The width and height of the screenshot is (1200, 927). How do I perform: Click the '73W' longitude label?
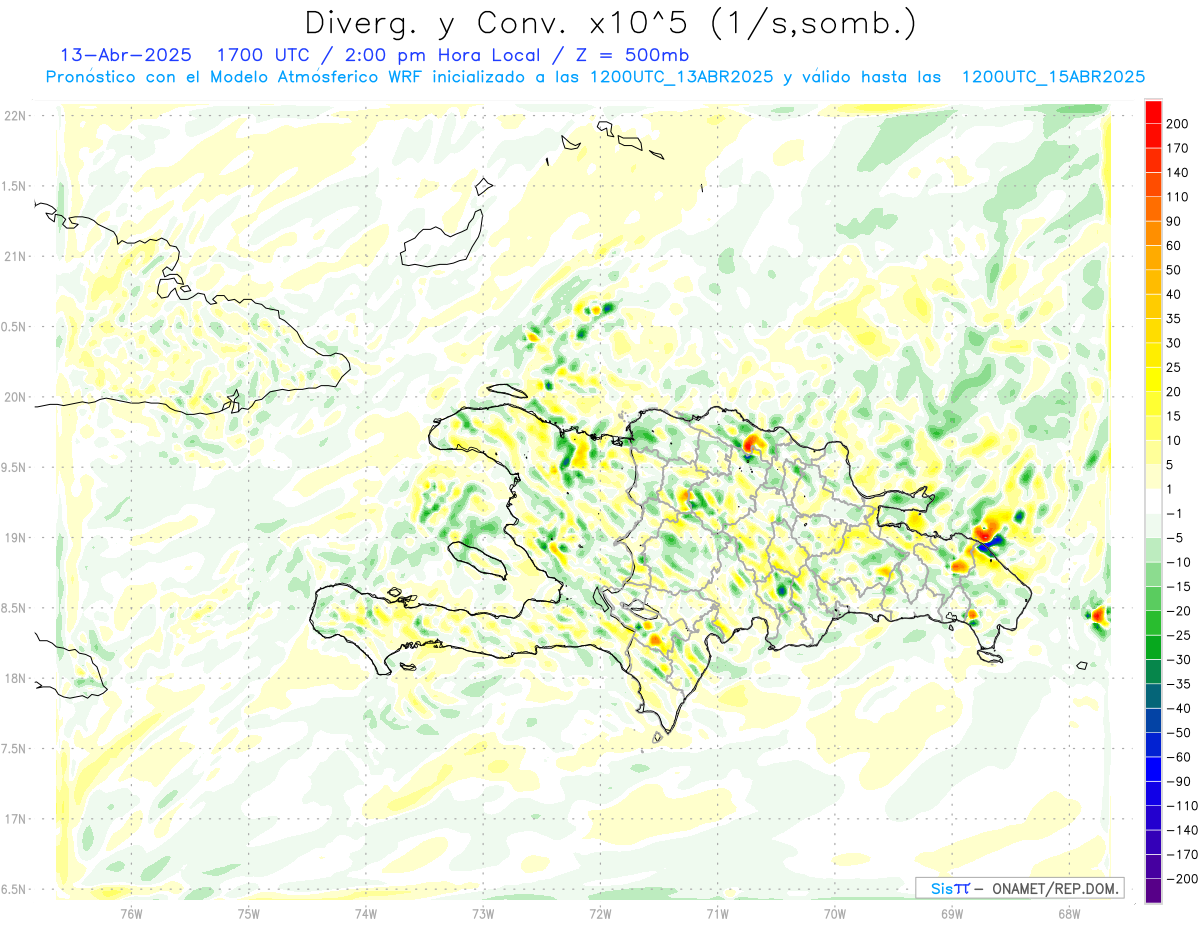point(483,914)
